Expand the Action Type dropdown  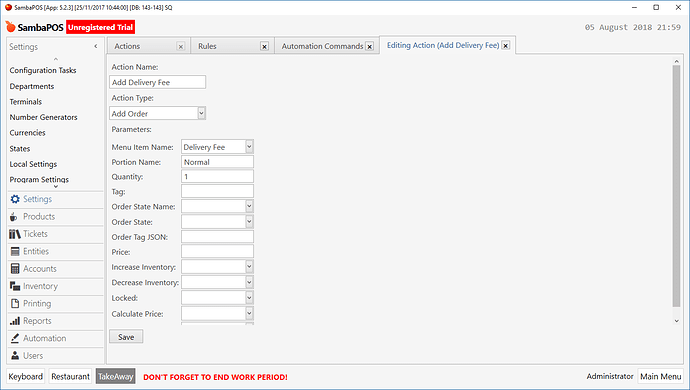tap(201, 113)
